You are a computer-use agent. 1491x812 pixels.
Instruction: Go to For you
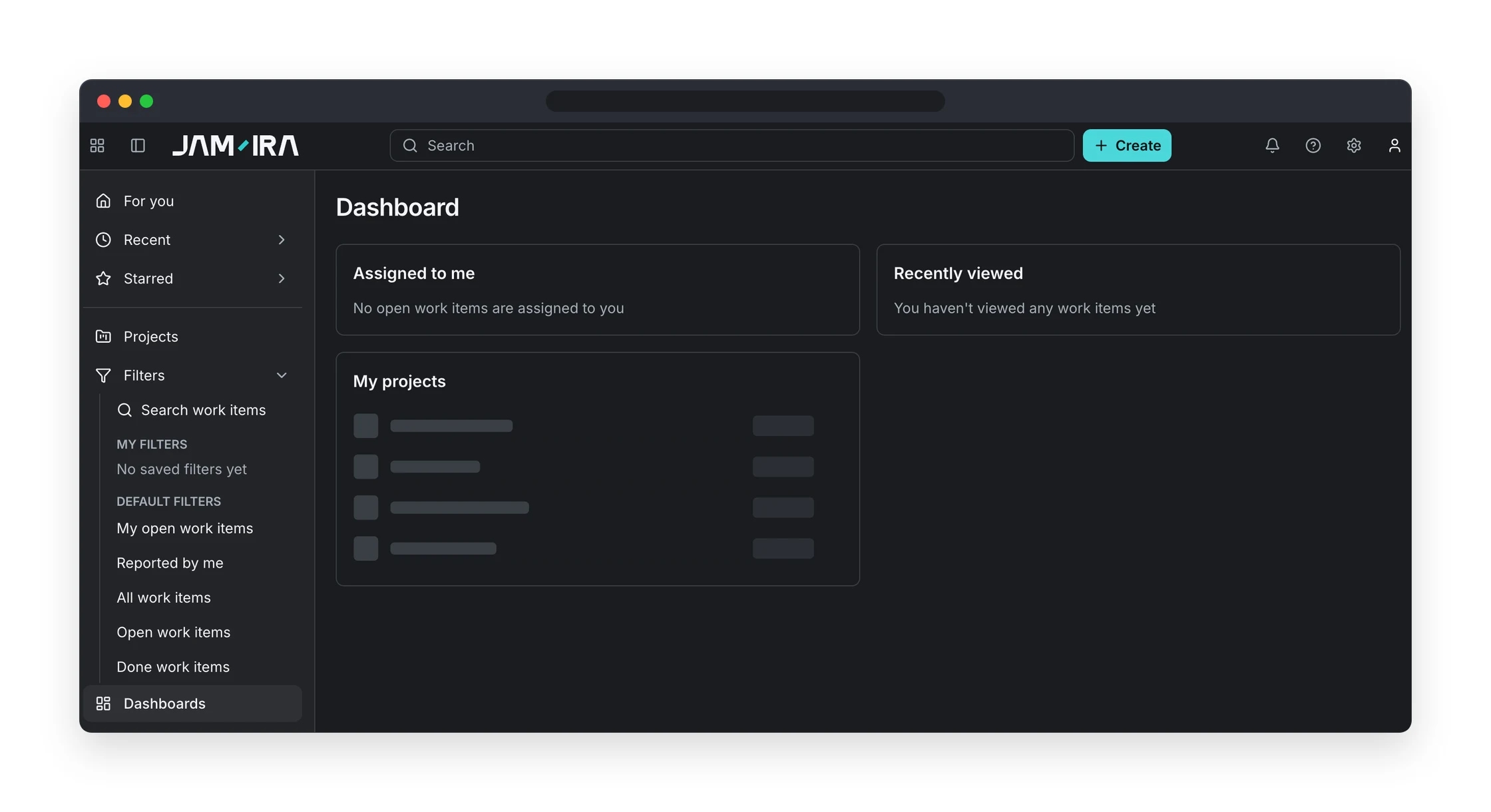coord(192,201)
